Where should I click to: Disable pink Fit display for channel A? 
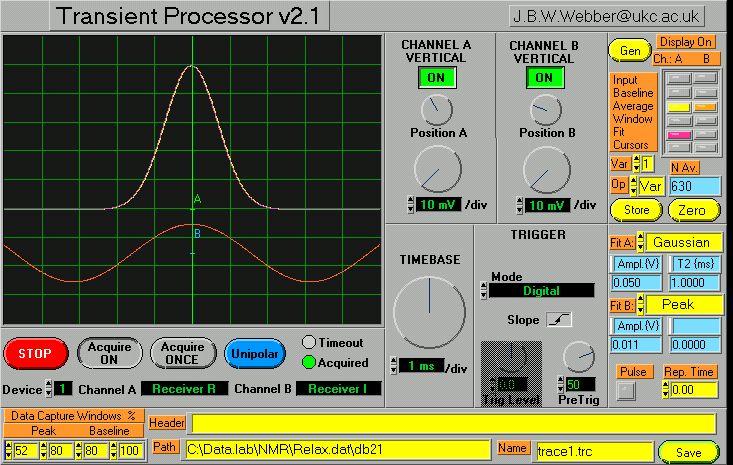click(x=679, y=135)
